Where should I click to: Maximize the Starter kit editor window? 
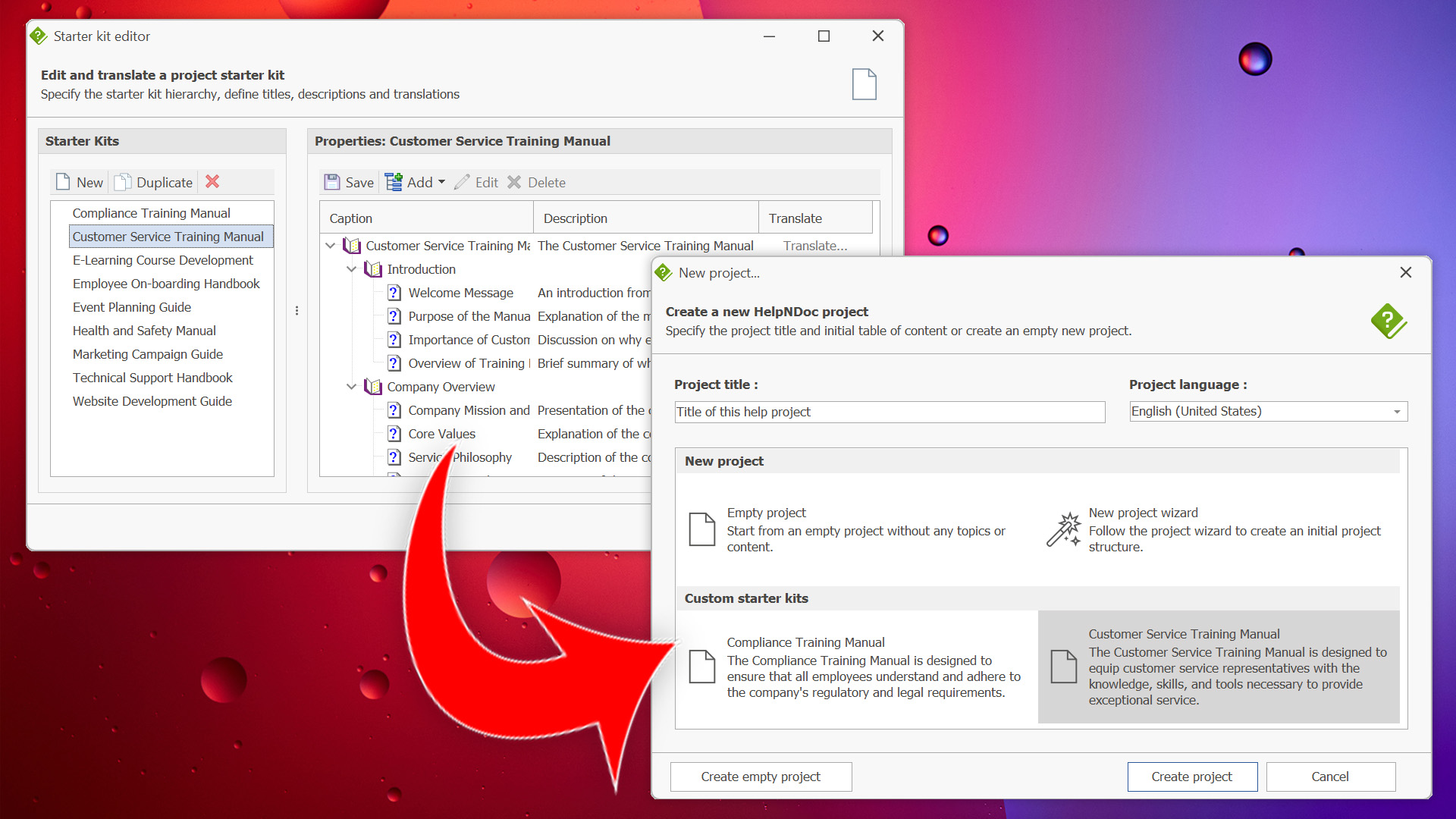coord(824,36)
